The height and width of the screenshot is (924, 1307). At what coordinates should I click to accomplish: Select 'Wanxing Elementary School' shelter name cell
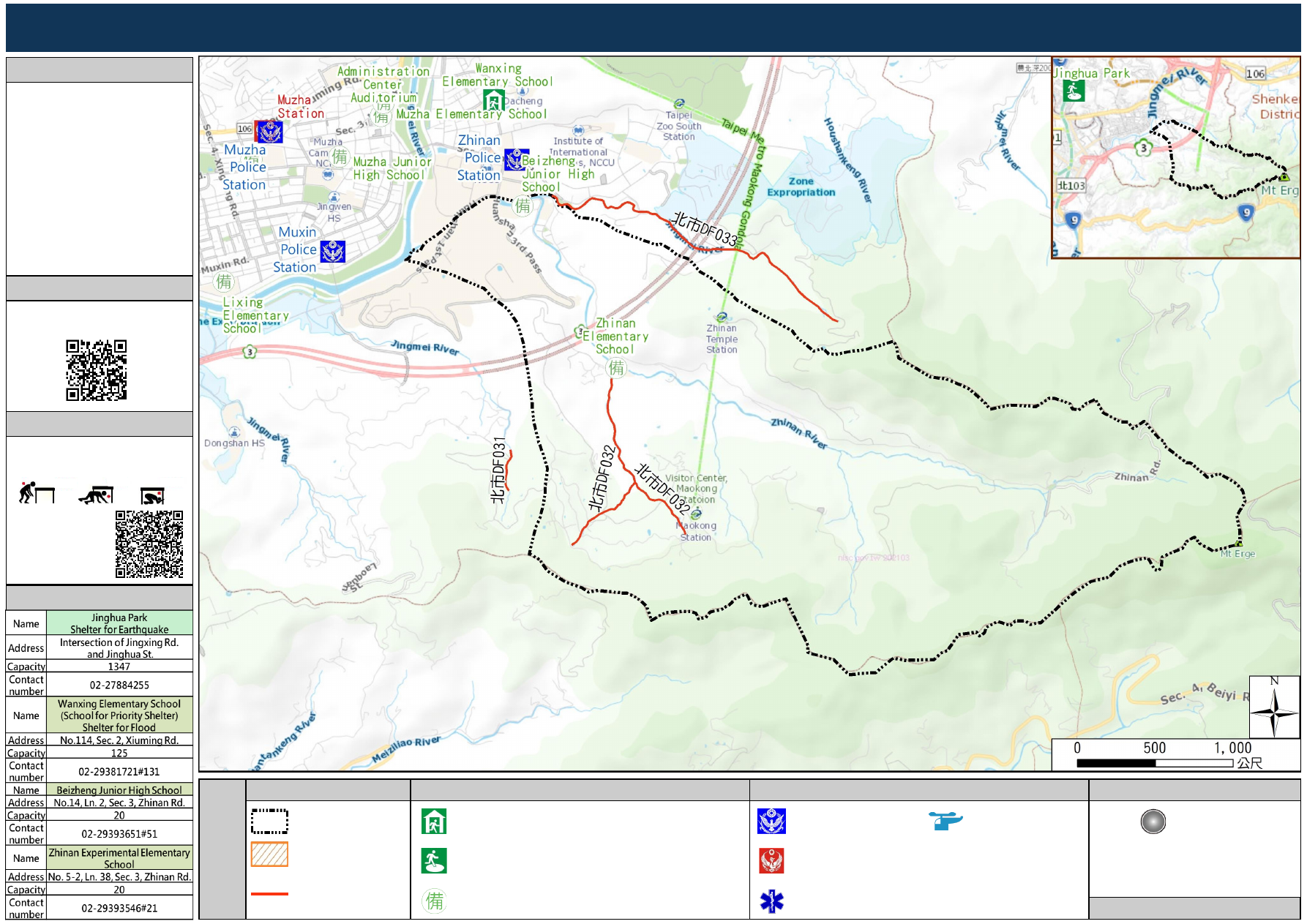(119, 715)
